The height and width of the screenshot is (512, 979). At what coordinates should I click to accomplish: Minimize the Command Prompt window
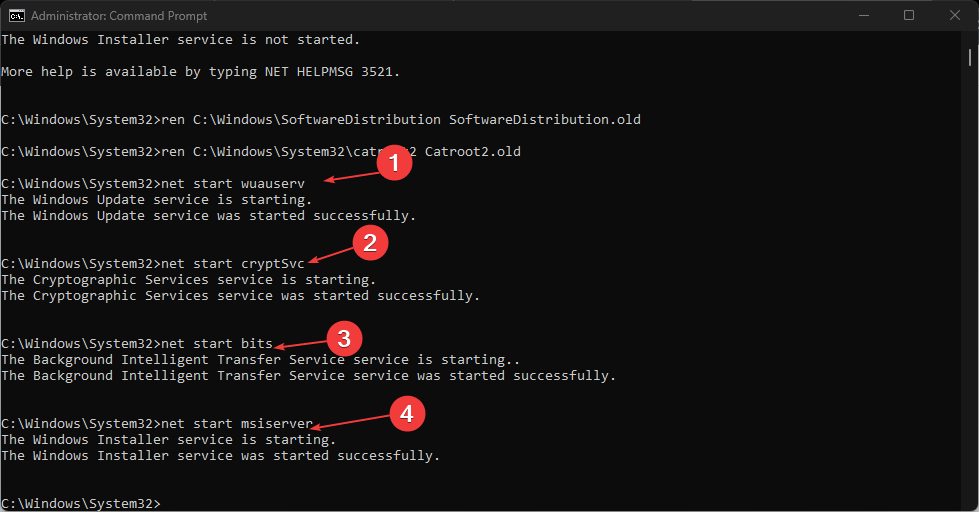[x=864, y=16]
